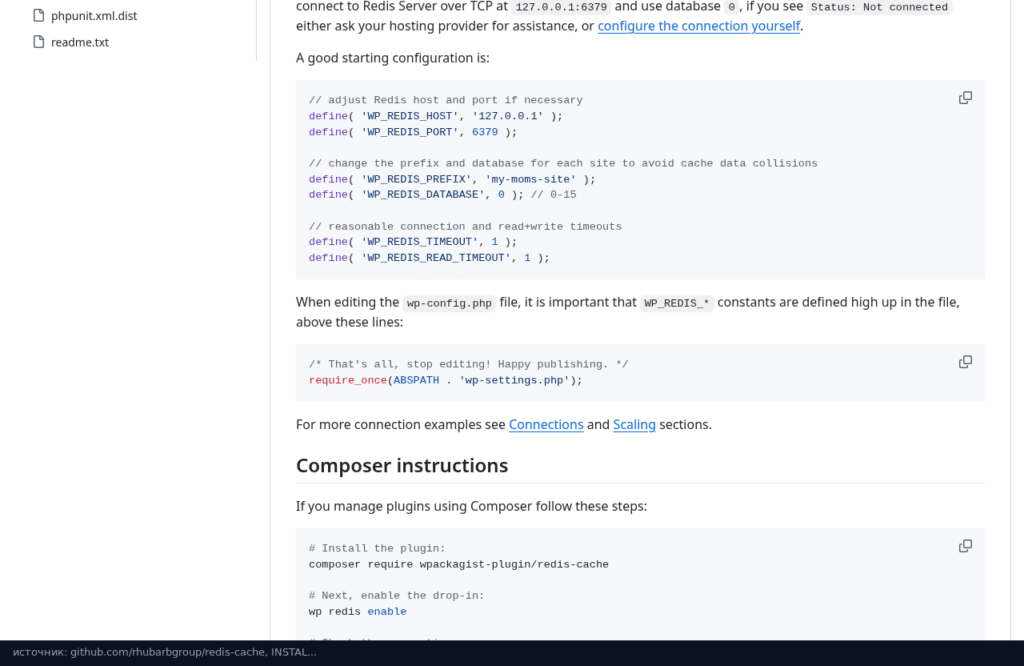Click the inline code '127.0.0.1:6379'

coord(562,7)
